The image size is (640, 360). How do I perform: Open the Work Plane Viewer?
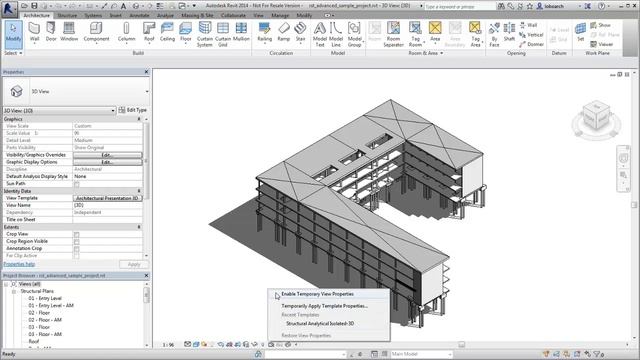602,44
